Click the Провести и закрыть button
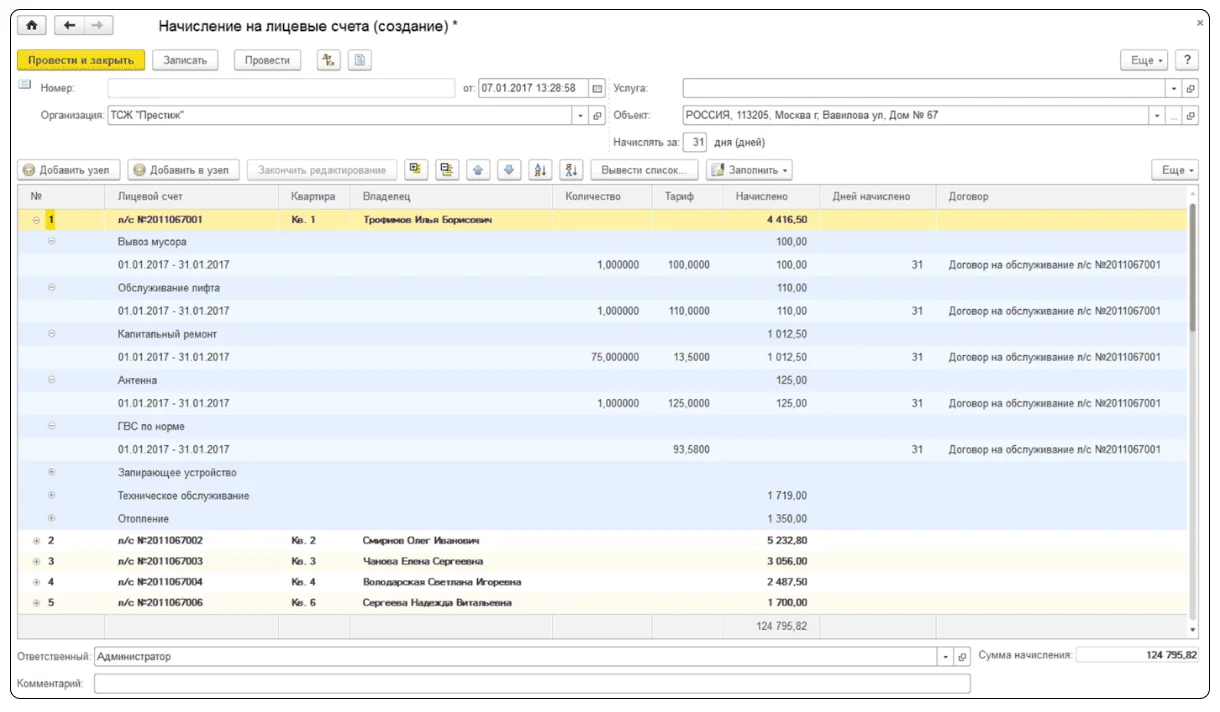This screenshot has height=712, width=1220. (x=82, y=60)
